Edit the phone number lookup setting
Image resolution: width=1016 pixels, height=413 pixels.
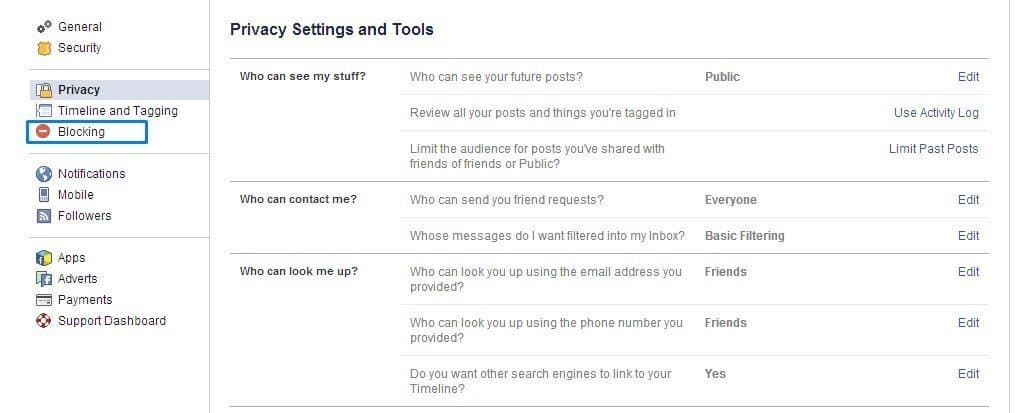point(968,323)
